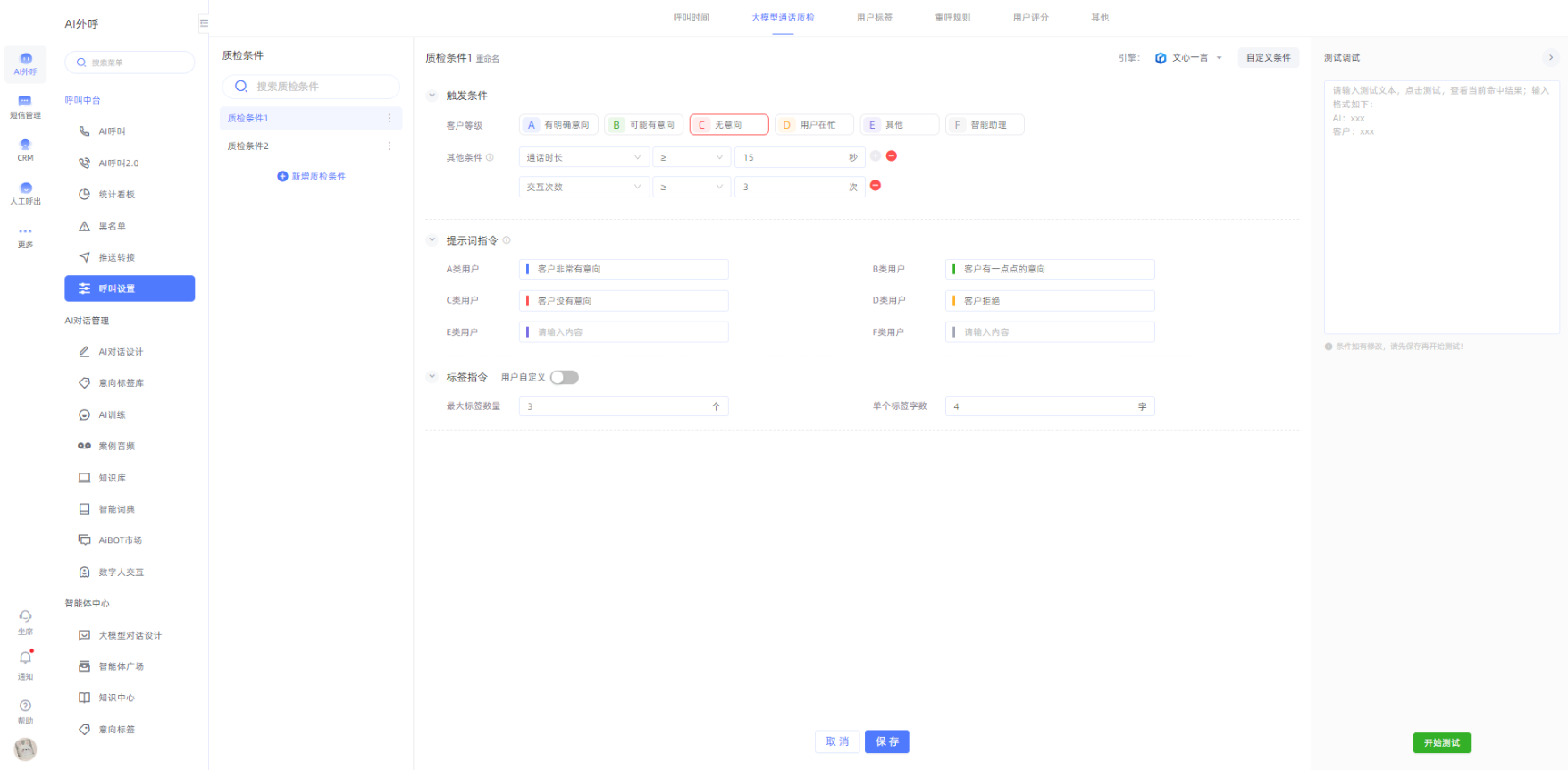This screenshot has height=770, width=1568.
Task: Open the 通话时长 condition dropdown
Action: click(x=583, y=158)
